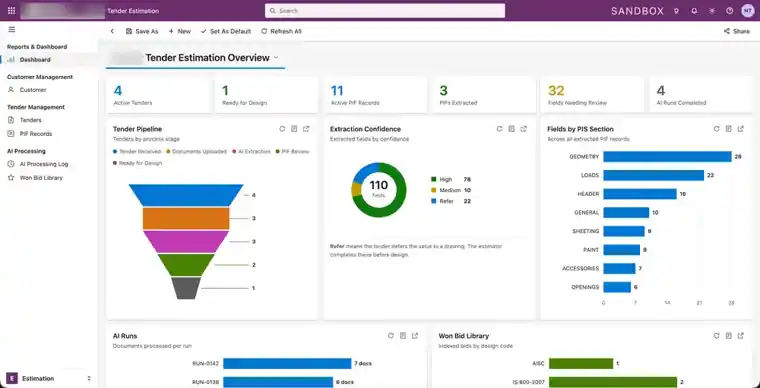Screen dimensions: 760x388
Task: View records for AI Runs chart
Action: point(403,336)
